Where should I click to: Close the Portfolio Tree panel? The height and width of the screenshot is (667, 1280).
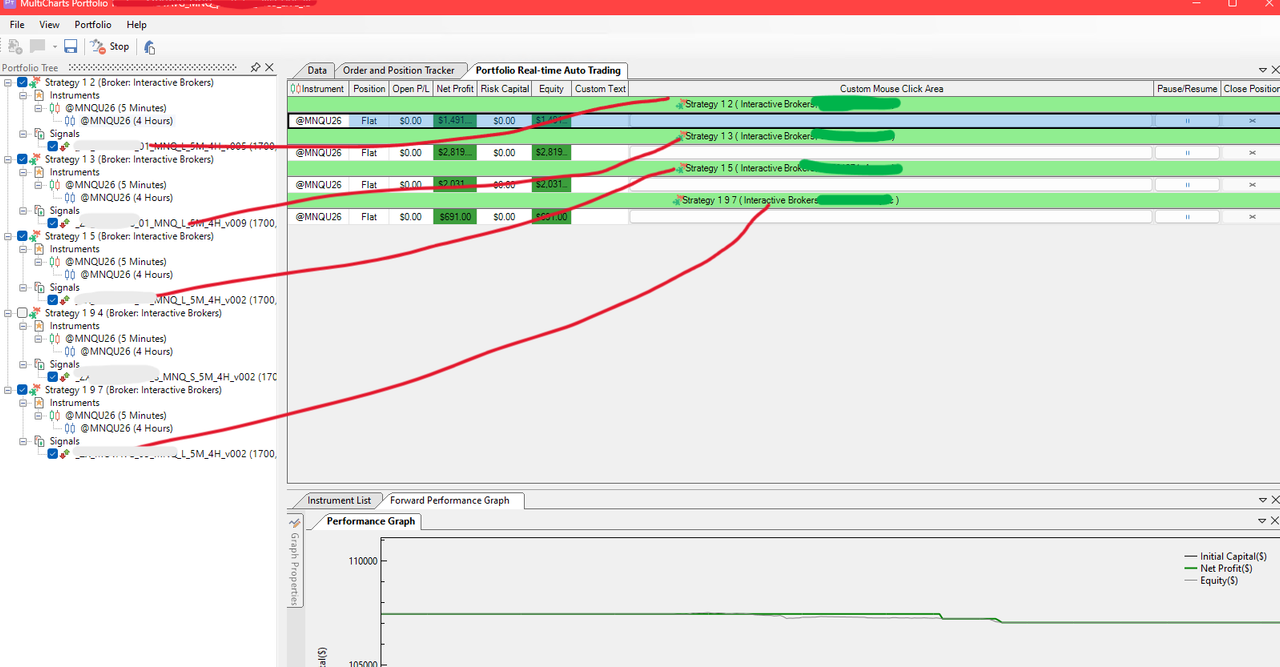[x=269, y=68]
